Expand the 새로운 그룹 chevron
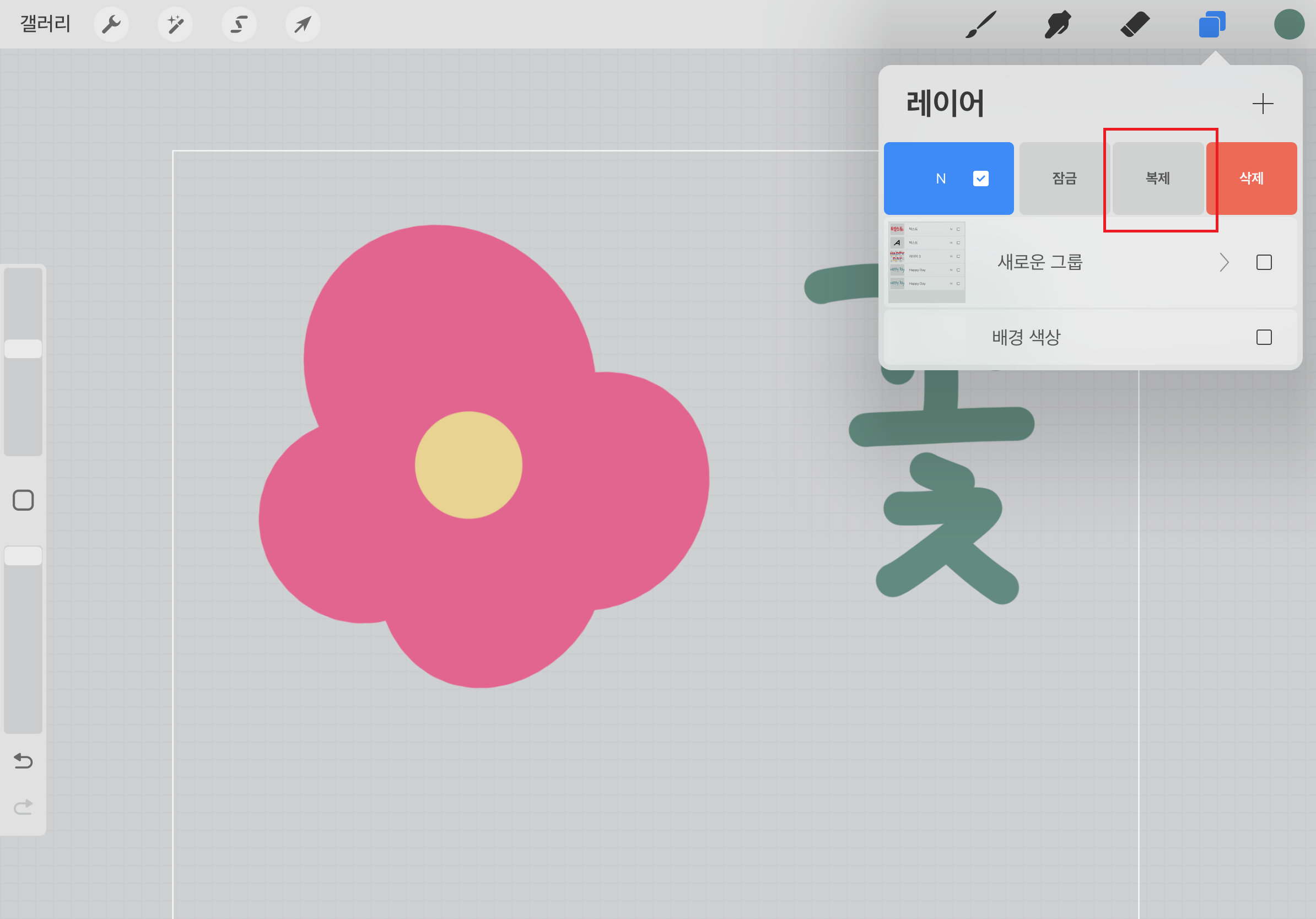The height and width of the screenshot is (919, 1316). point(1225,262)
